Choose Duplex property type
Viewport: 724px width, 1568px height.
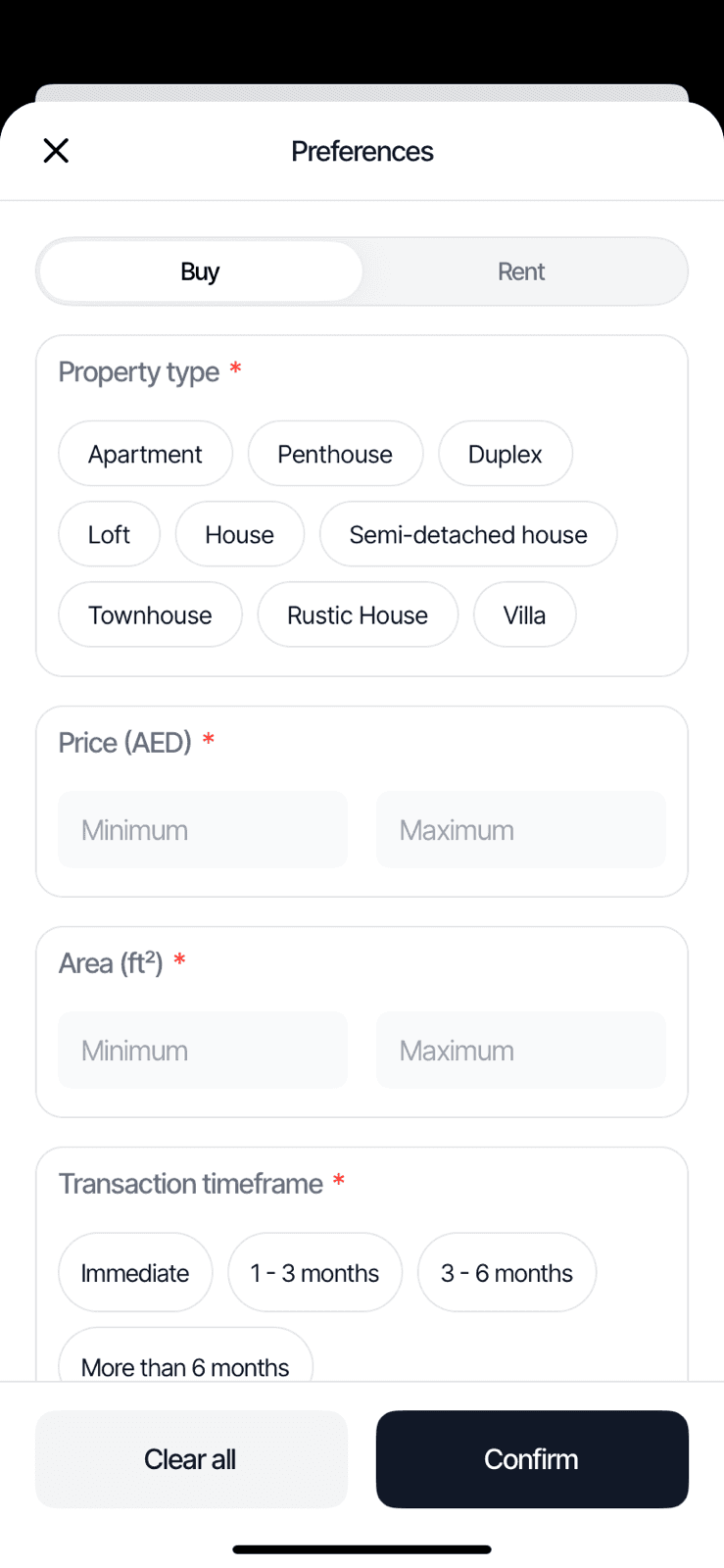[x=505, y=454]
